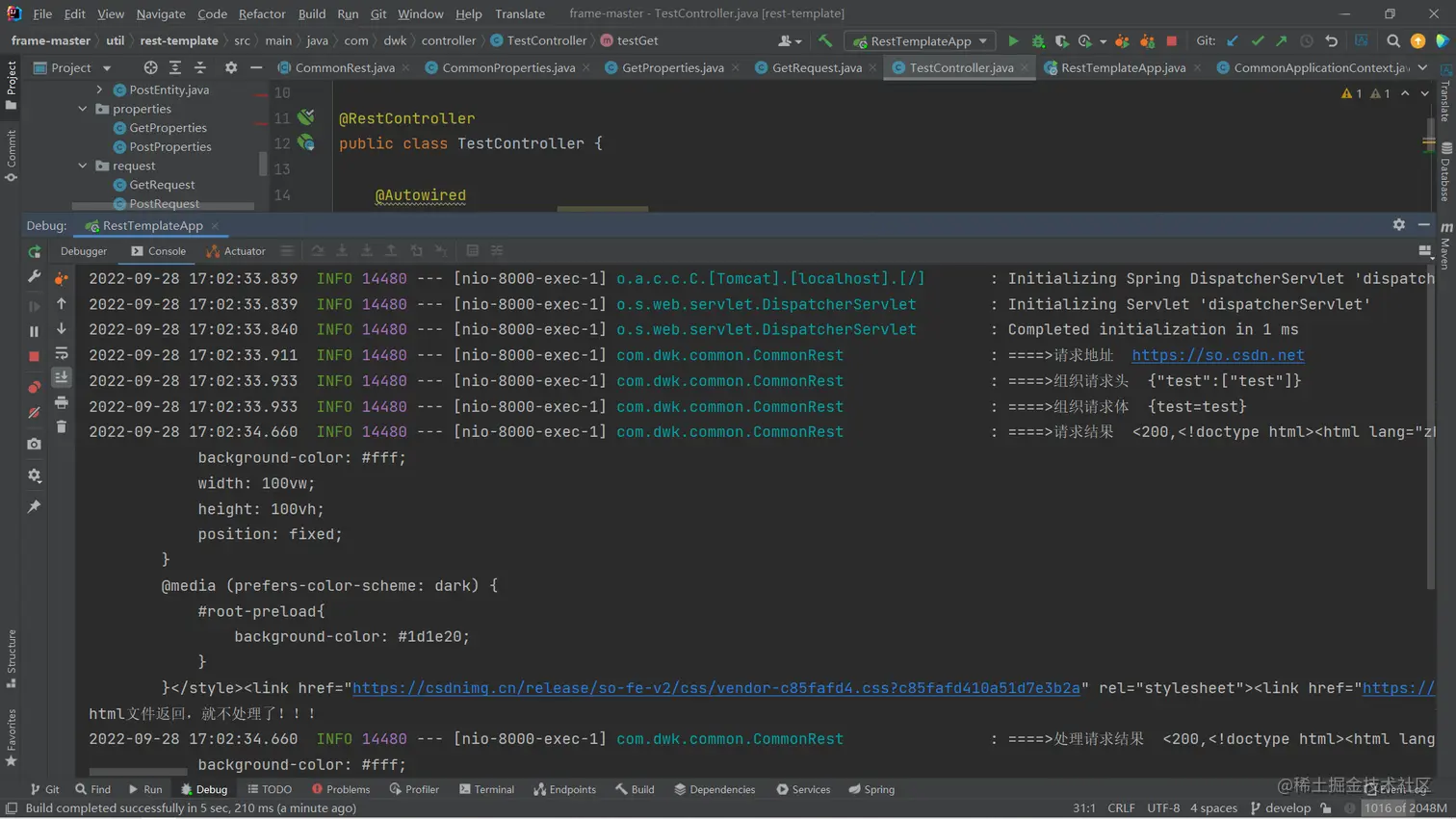Rerun RestTemplateApp in the Debug panel

coord(35,252)
